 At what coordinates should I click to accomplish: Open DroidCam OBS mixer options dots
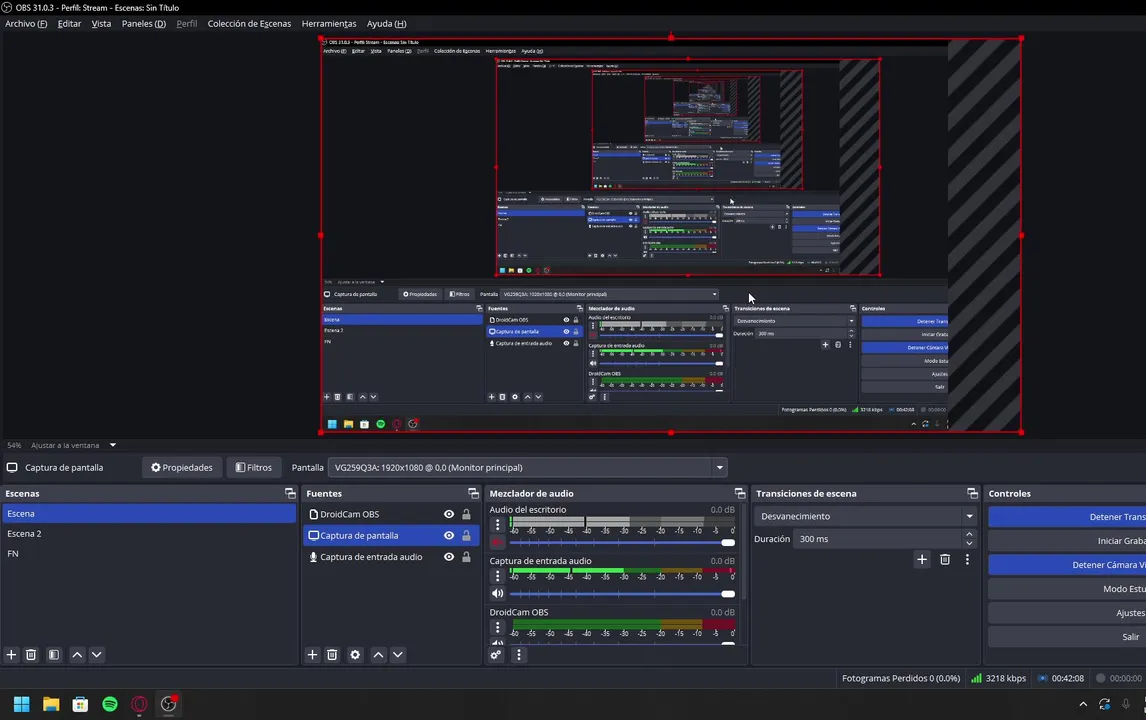498,627
